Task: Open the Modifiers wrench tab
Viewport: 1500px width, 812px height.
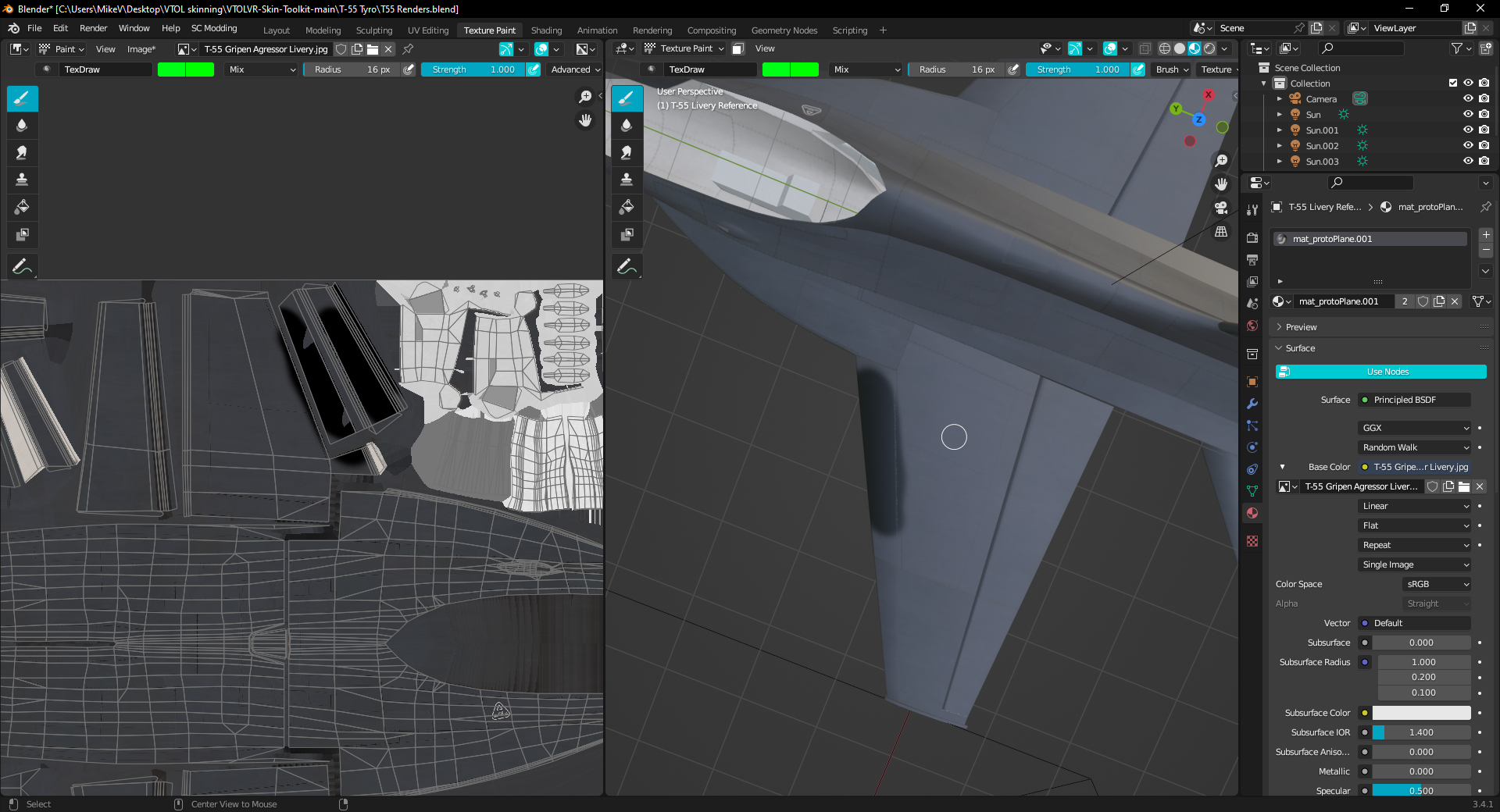Action: click(1252, 404)
